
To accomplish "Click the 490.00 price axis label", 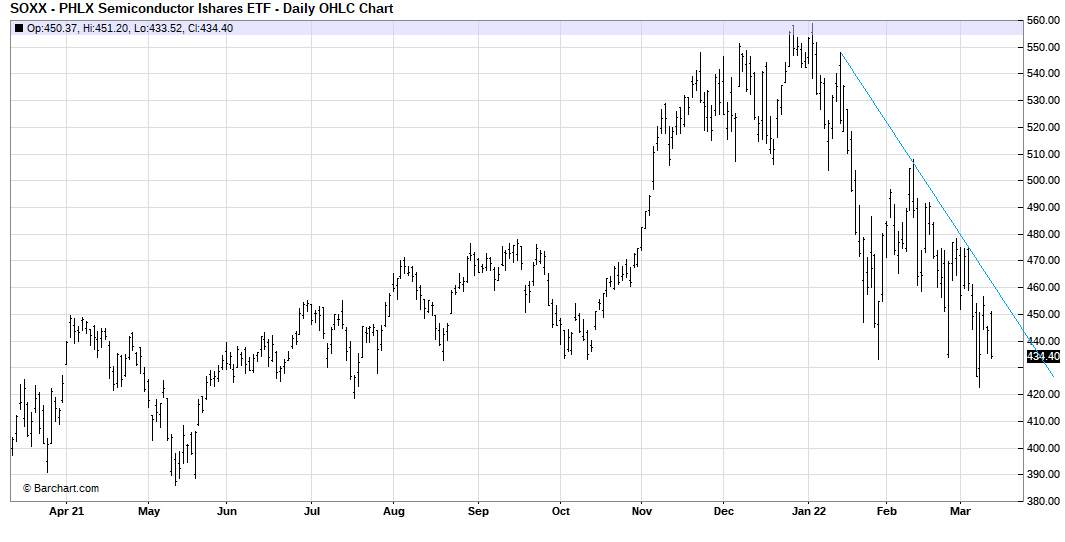I will coord(1043,207).
